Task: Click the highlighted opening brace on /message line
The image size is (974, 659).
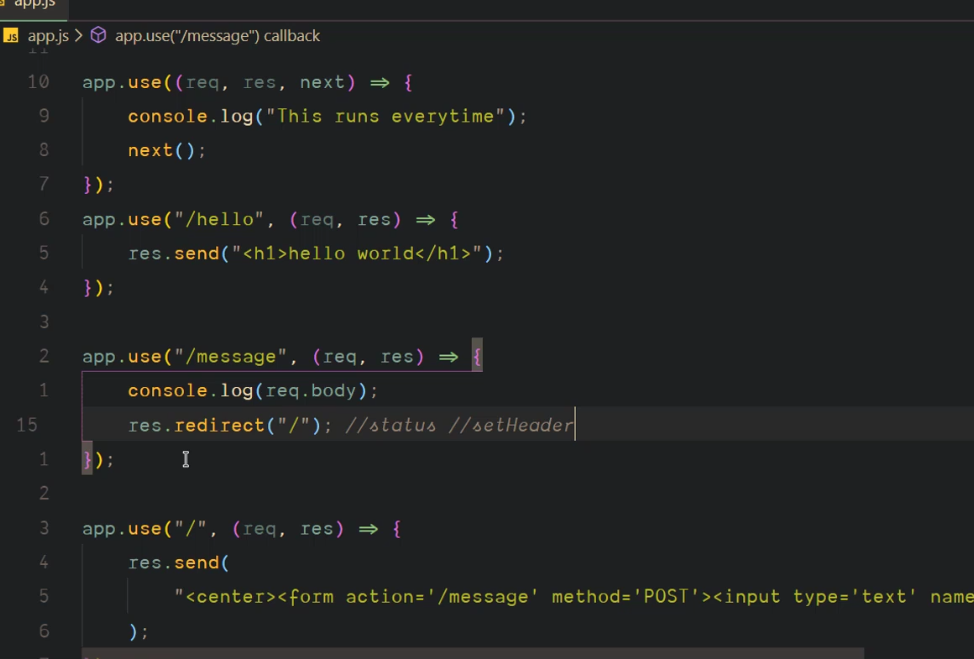Action: [x=477, y=357]
